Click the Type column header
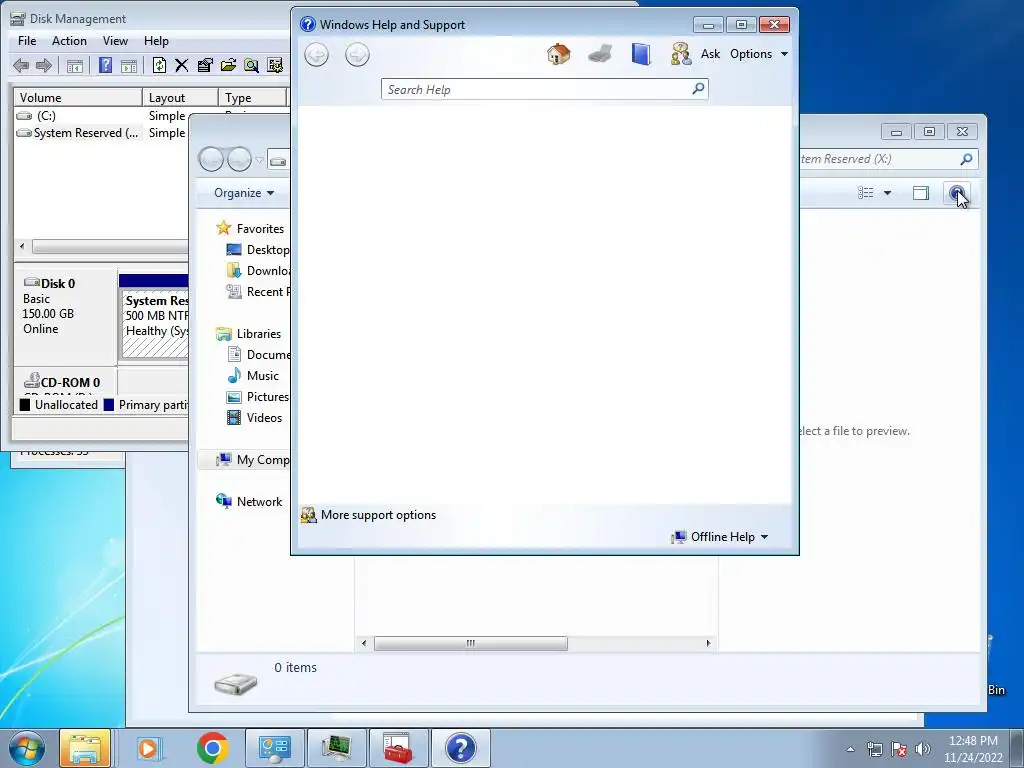Image resolution: width=1024 pixels, height=768 pixels. [252, 97]
